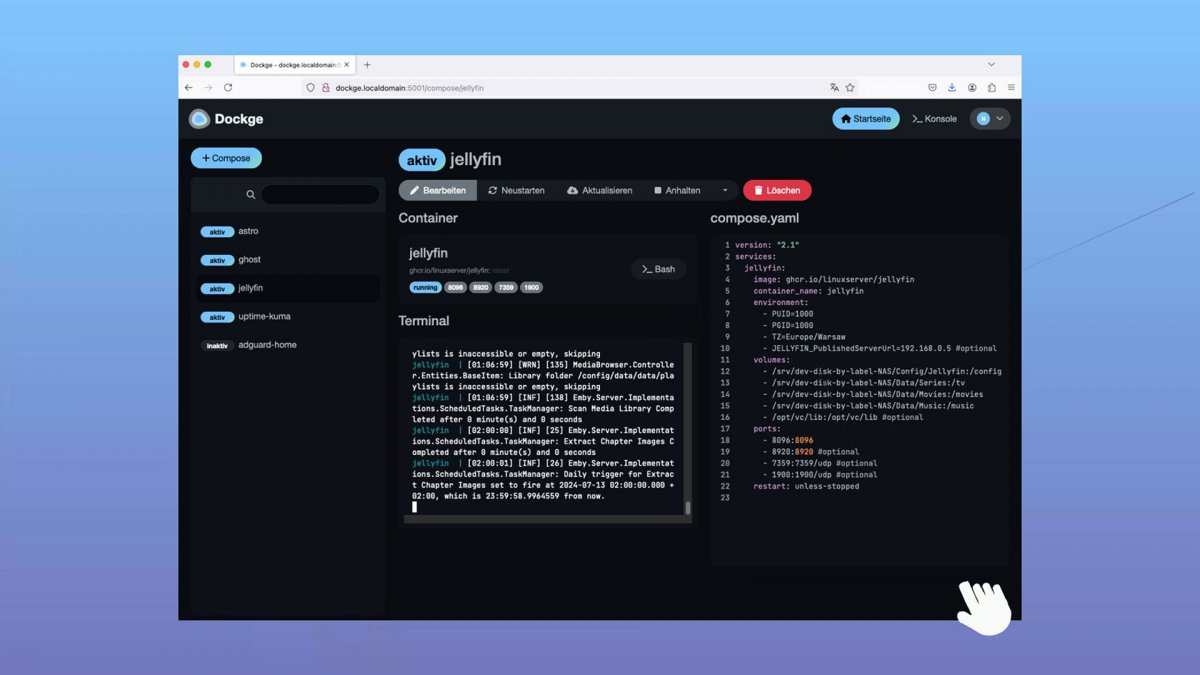The height and width of the screenshot is (675, 1200).
Task: Click the Terminal section heading
Action: tap(424, 321)
